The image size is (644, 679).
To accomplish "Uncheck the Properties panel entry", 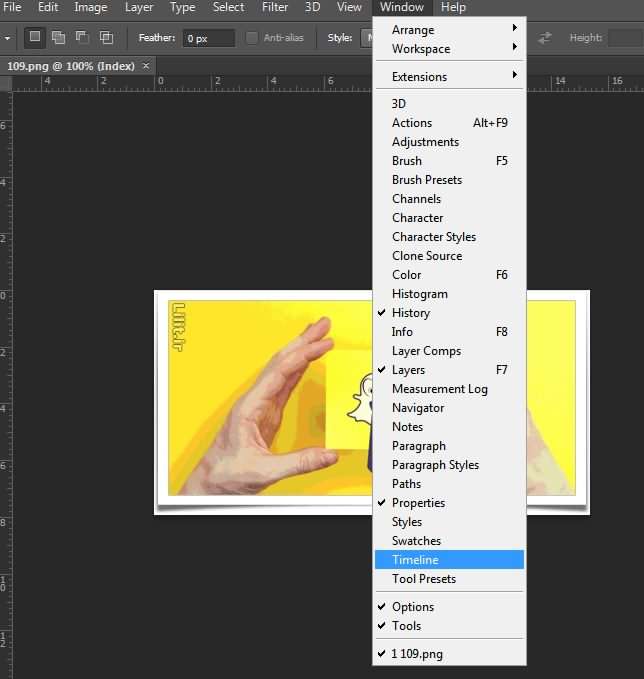I will point(450,503).
